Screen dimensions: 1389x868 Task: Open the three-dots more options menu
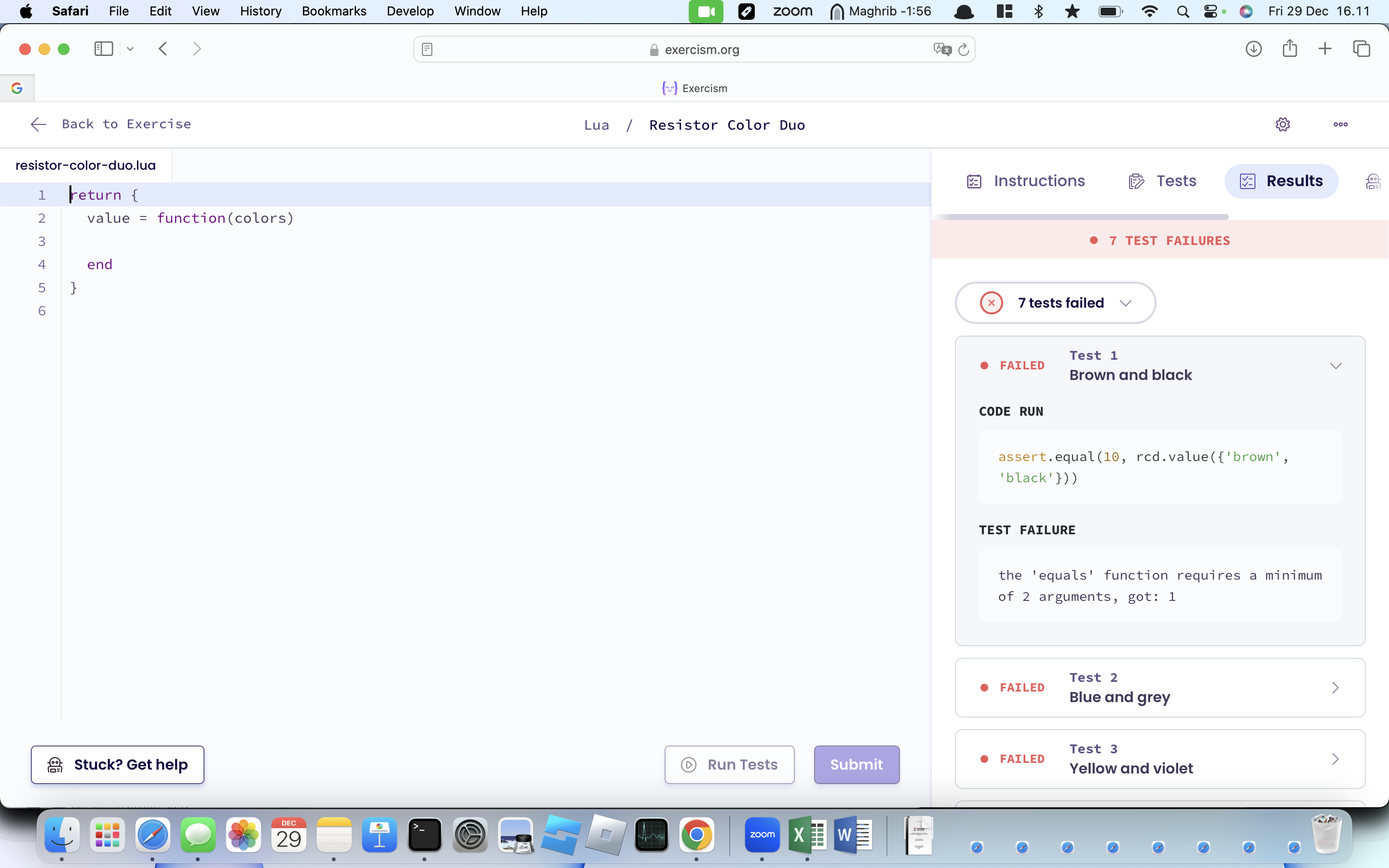coord(1340,124)
